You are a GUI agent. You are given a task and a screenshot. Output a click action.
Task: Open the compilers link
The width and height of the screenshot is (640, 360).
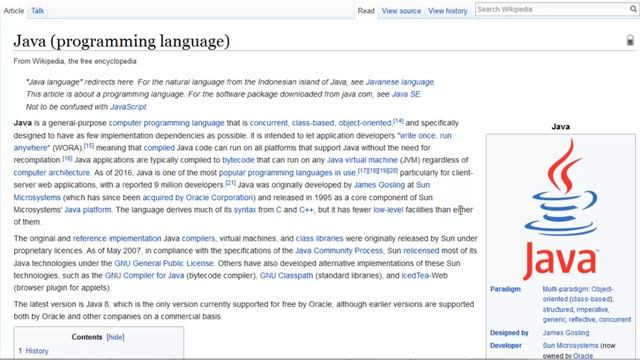198,238
